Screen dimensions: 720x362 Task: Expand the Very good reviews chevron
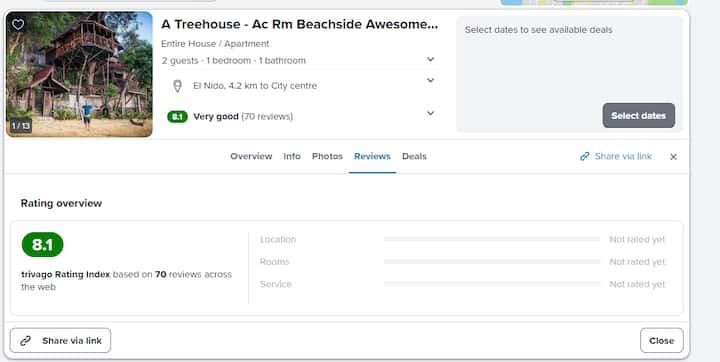[430, 113]
